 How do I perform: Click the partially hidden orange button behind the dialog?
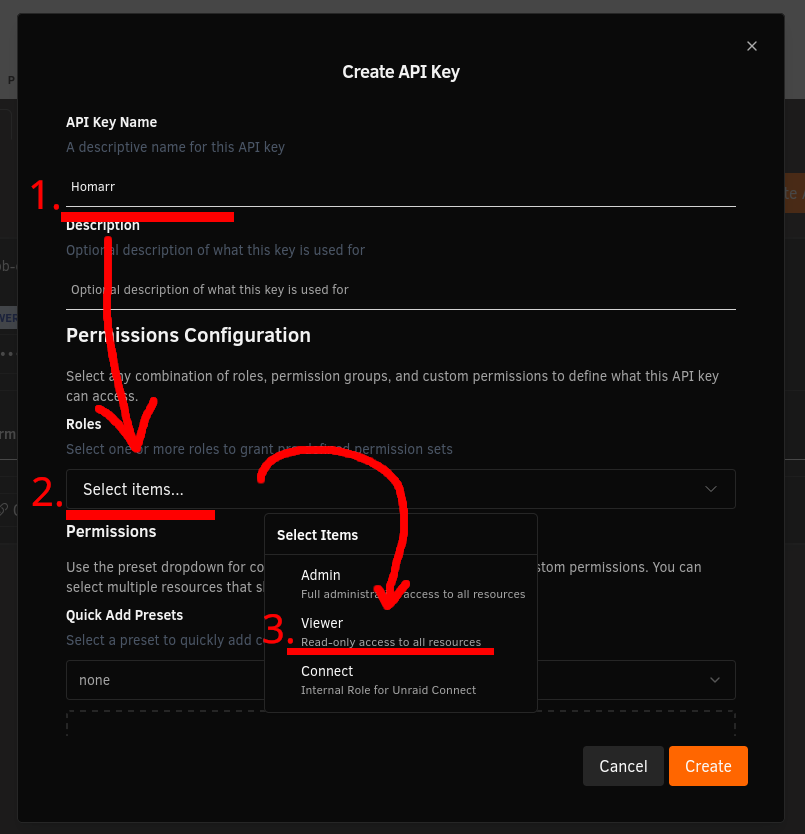tap(793, 193)
